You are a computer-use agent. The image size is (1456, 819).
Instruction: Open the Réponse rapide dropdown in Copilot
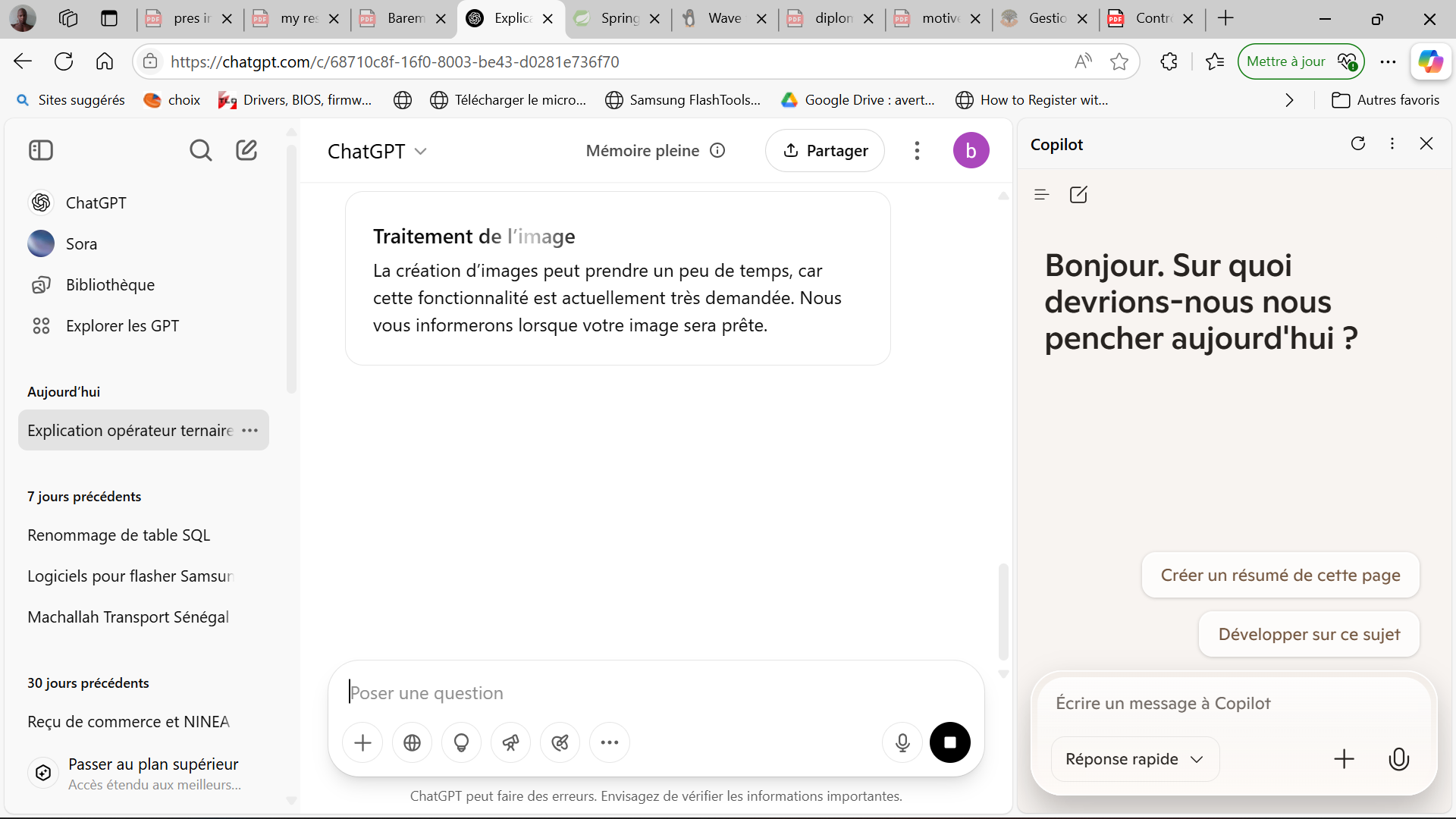point(1134,759)
